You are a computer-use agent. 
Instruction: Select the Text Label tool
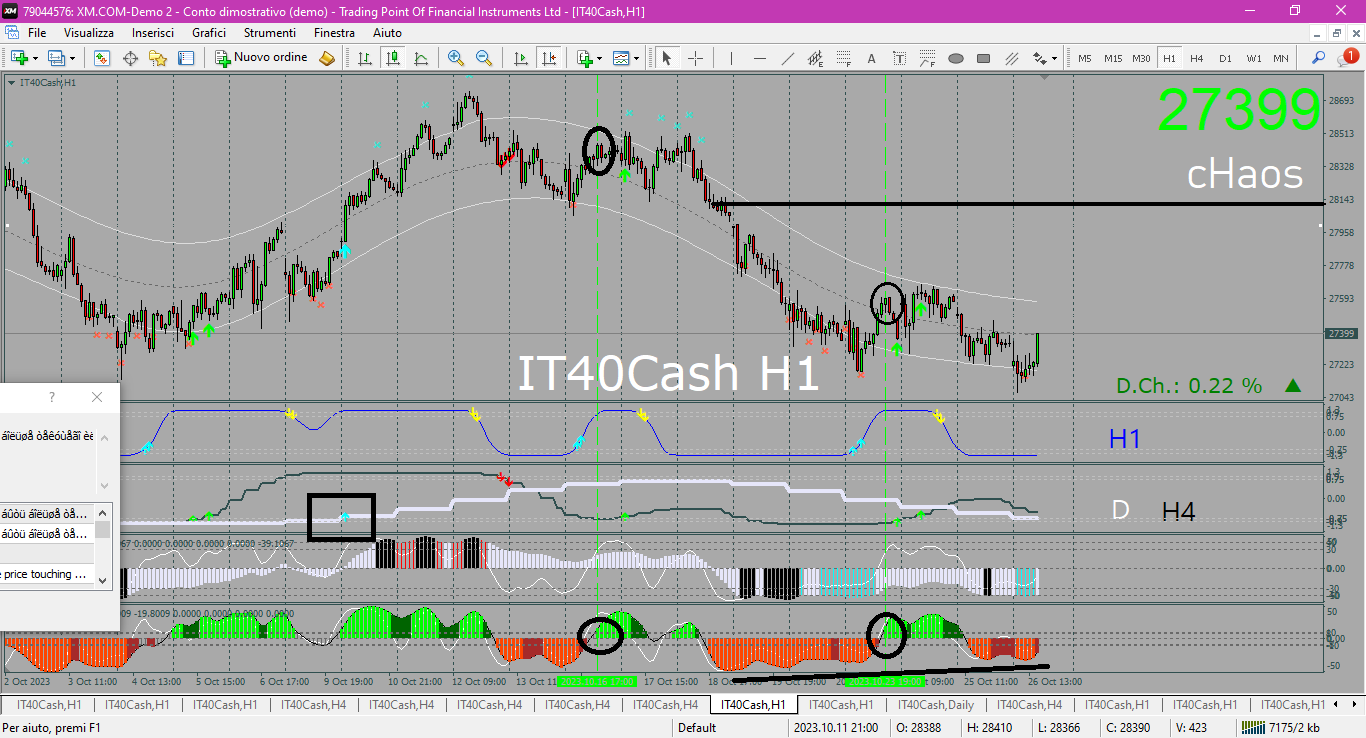[900, 58]
